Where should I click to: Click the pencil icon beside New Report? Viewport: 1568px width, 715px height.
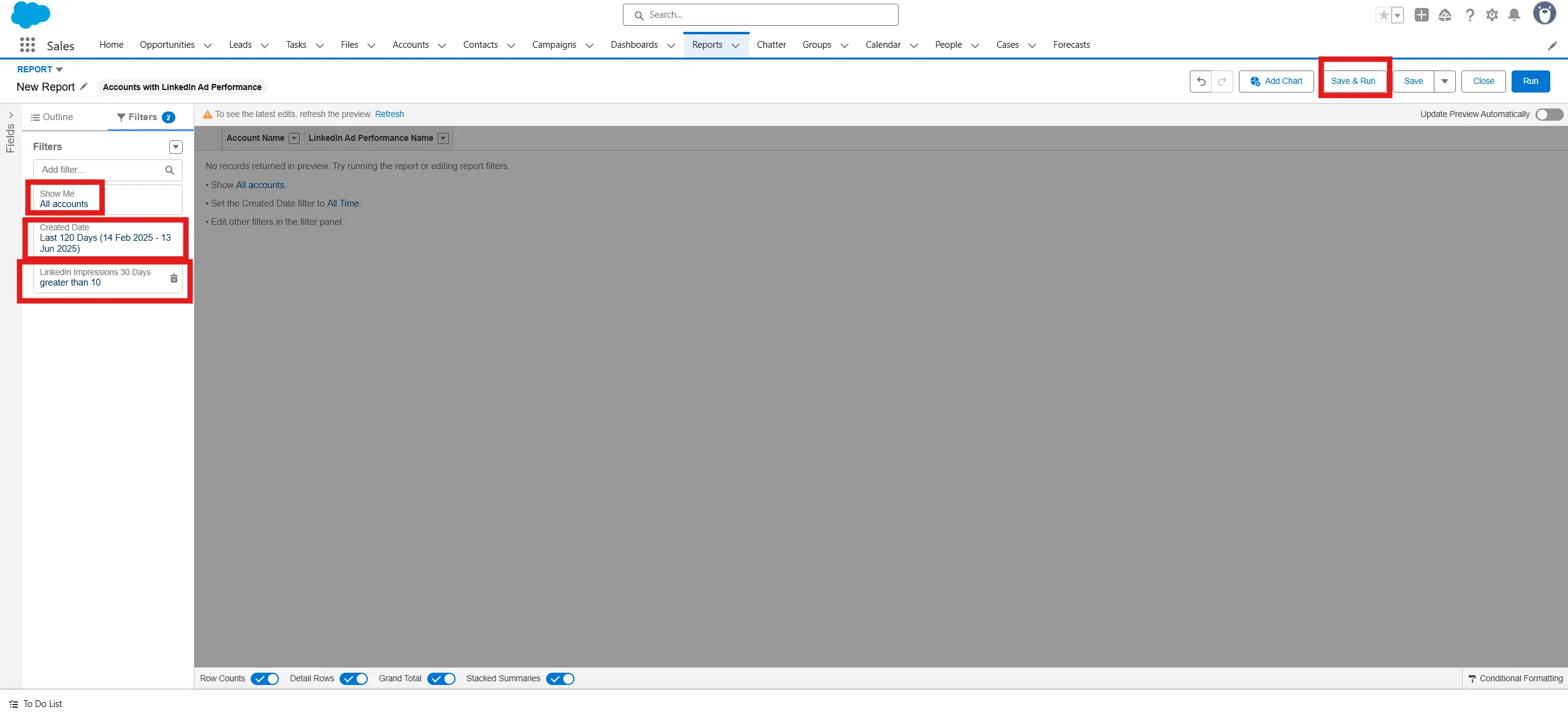pyautogui.click(x=84, y=86)
